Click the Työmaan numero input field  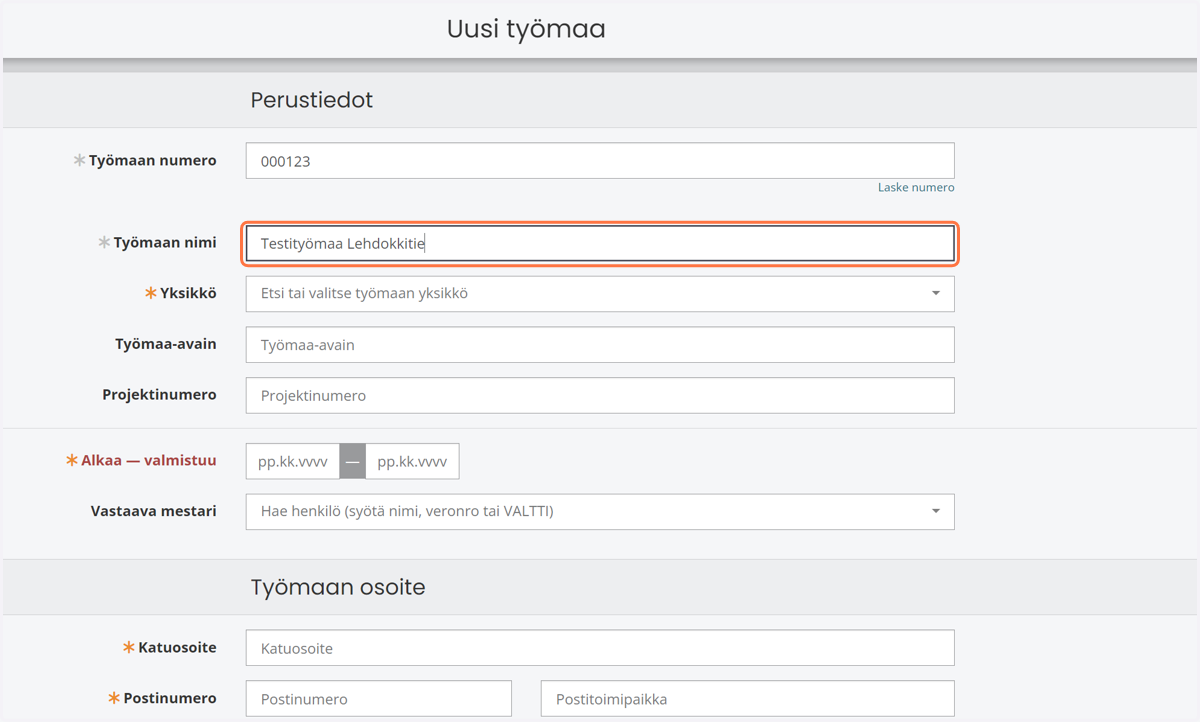pyautogui.click(x=600, y=161)
